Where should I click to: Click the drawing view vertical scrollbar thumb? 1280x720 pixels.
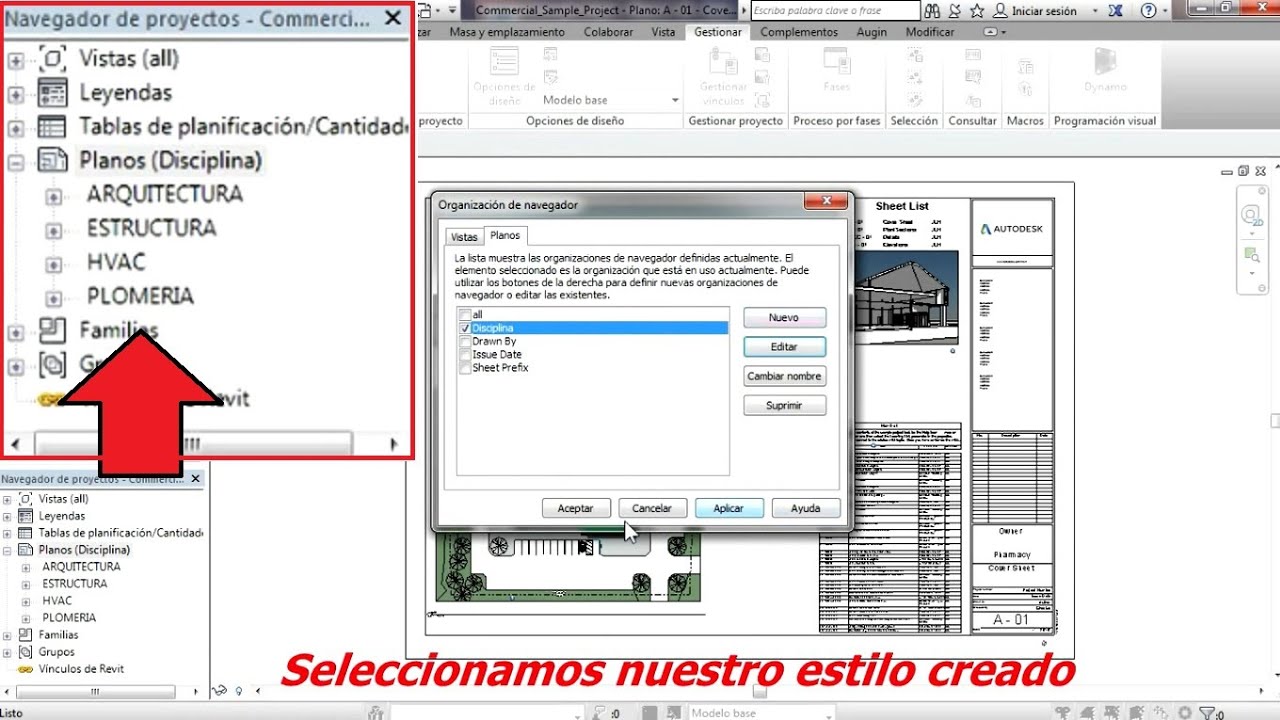click(x=1274, y=420)
